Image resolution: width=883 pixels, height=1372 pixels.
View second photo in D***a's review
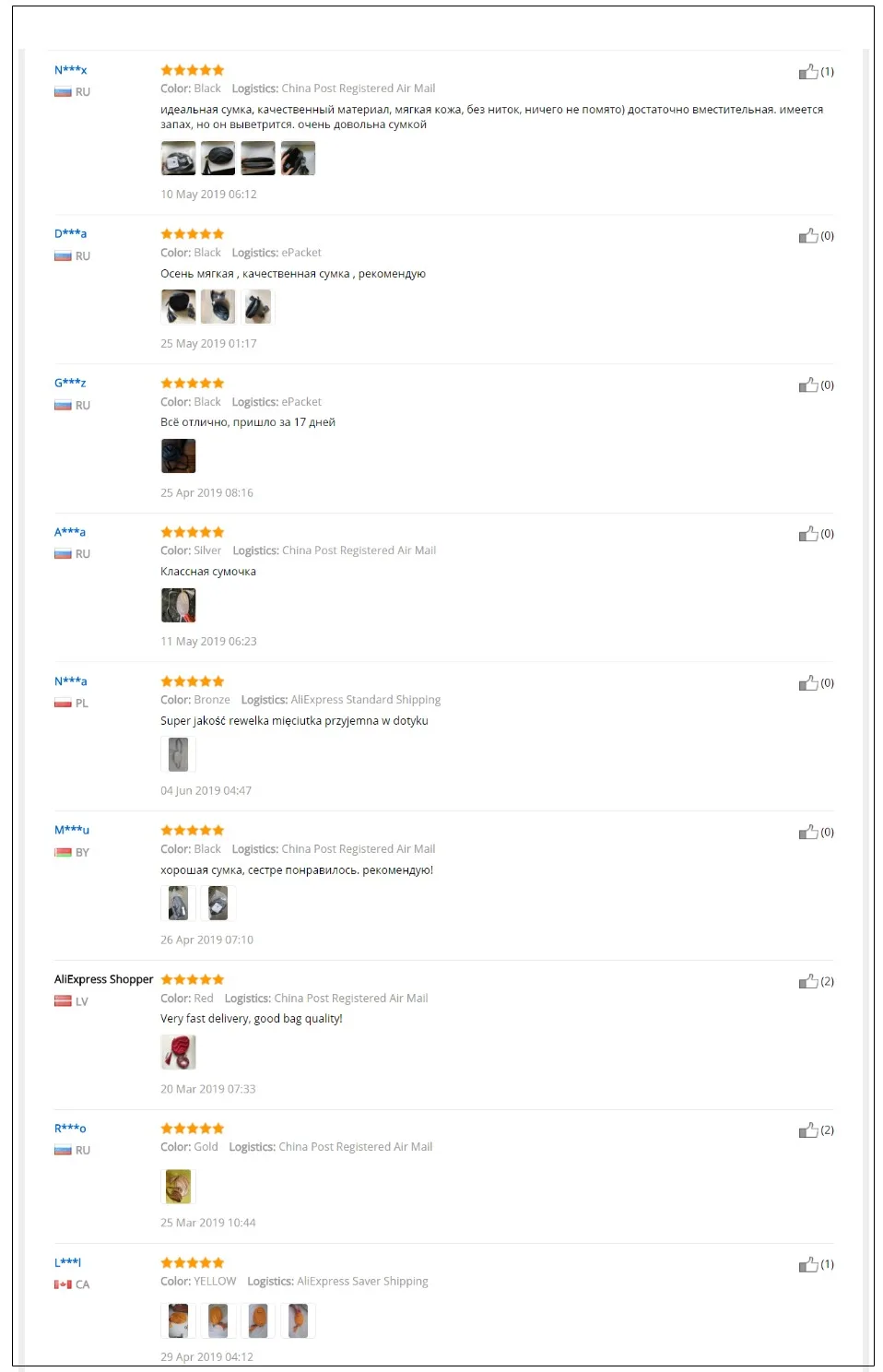(x=218, y=307)
